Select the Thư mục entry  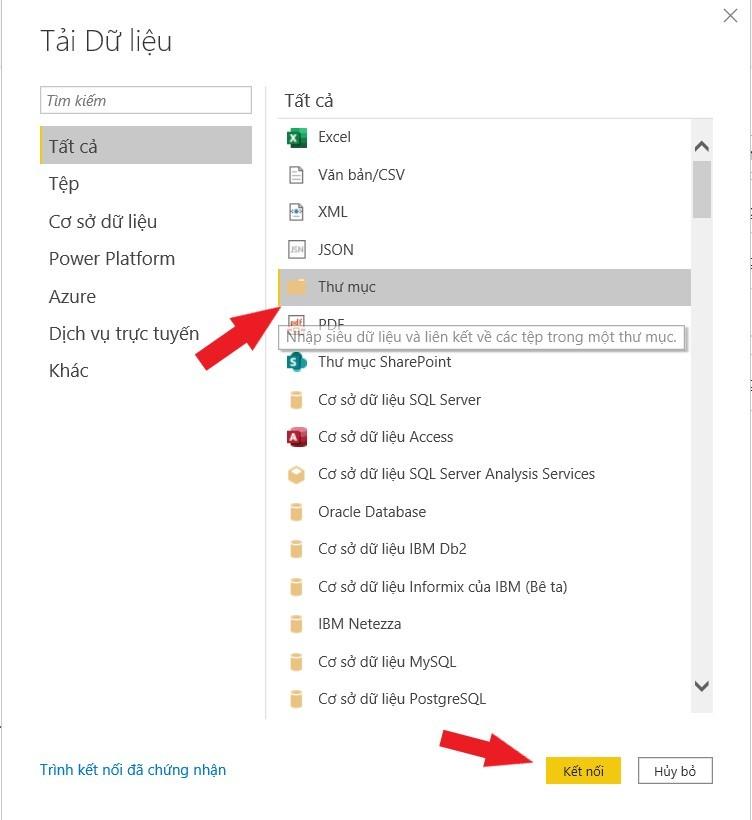(484, 287)
